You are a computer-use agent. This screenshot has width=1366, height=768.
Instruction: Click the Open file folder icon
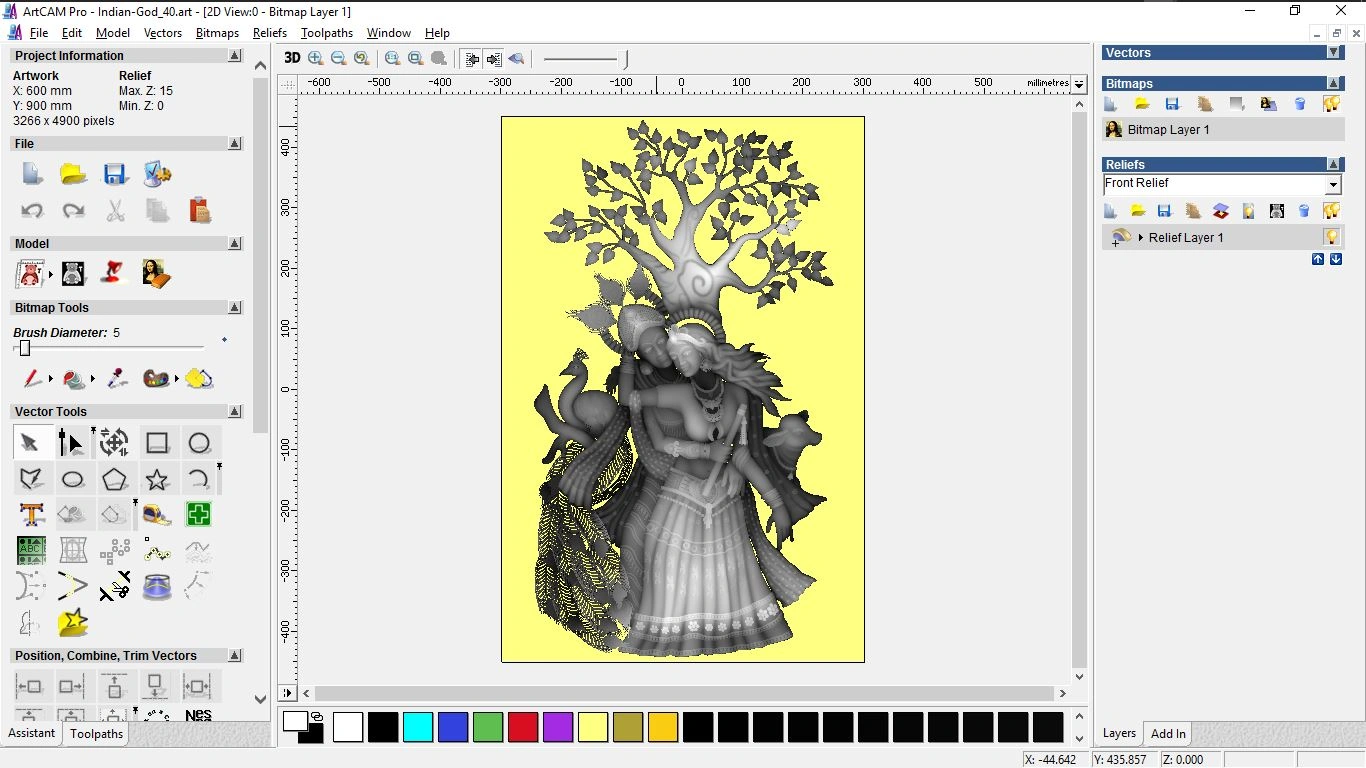(x=73, y=174)
